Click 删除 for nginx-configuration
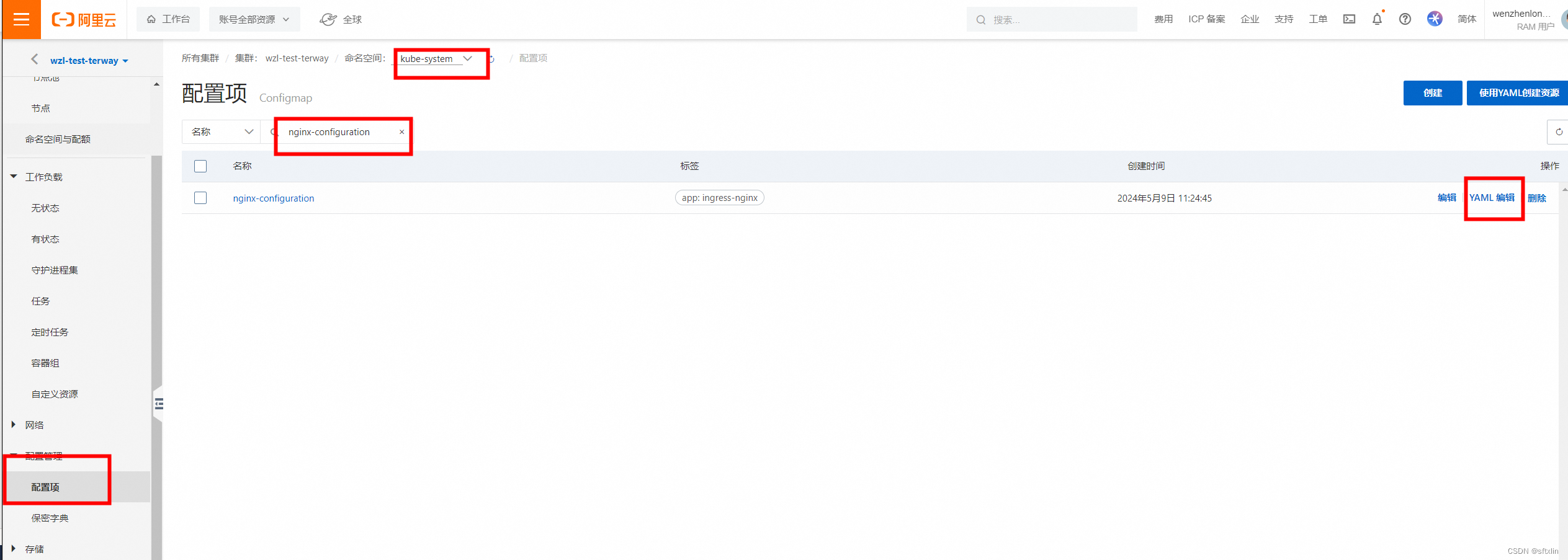Screen dimensions: 1568x560 point(1536,198)
